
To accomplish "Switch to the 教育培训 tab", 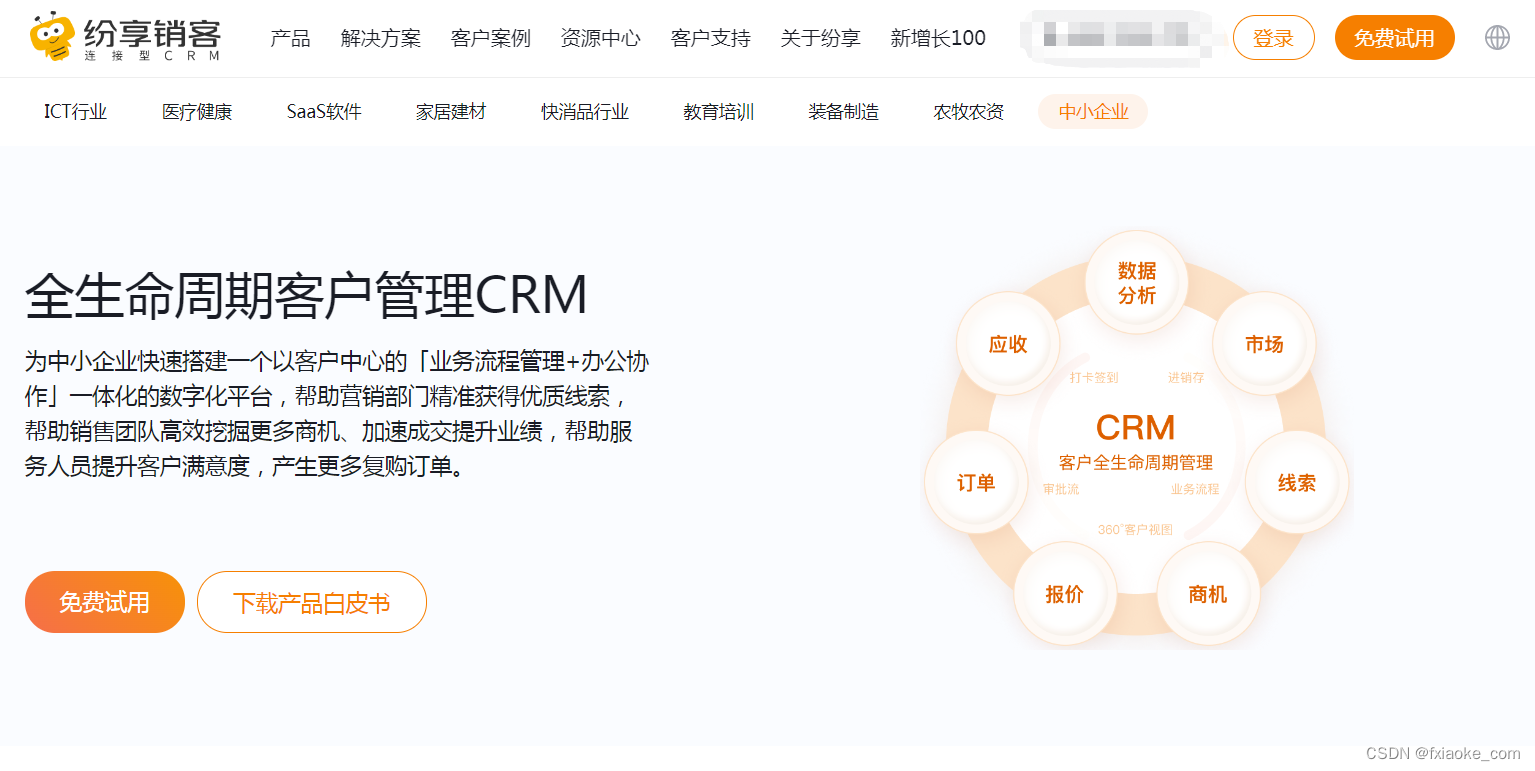I will tap(719, 112).
